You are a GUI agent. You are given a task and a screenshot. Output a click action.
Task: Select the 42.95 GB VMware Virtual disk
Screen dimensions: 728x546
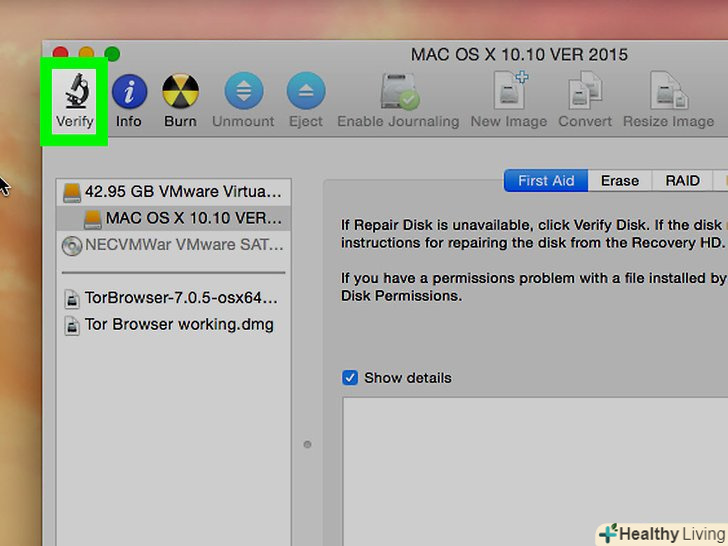coord(174,192)
